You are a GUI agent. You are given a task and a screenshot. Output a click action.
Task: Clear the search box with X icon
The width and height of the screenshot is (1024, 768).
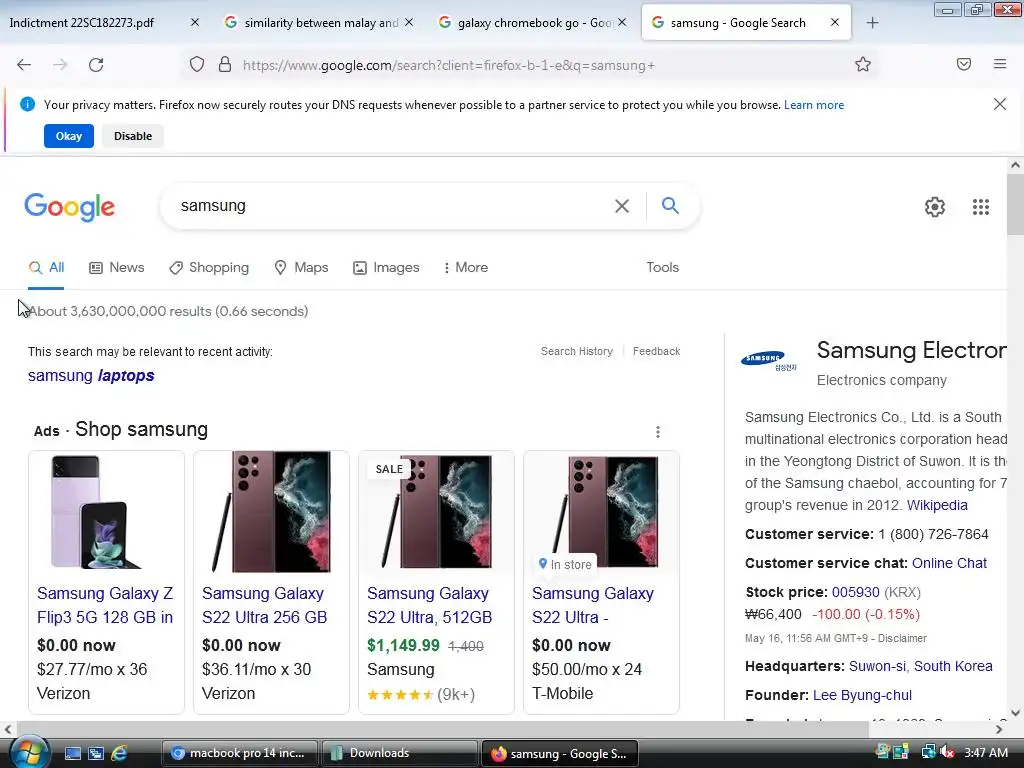point(622,206)
